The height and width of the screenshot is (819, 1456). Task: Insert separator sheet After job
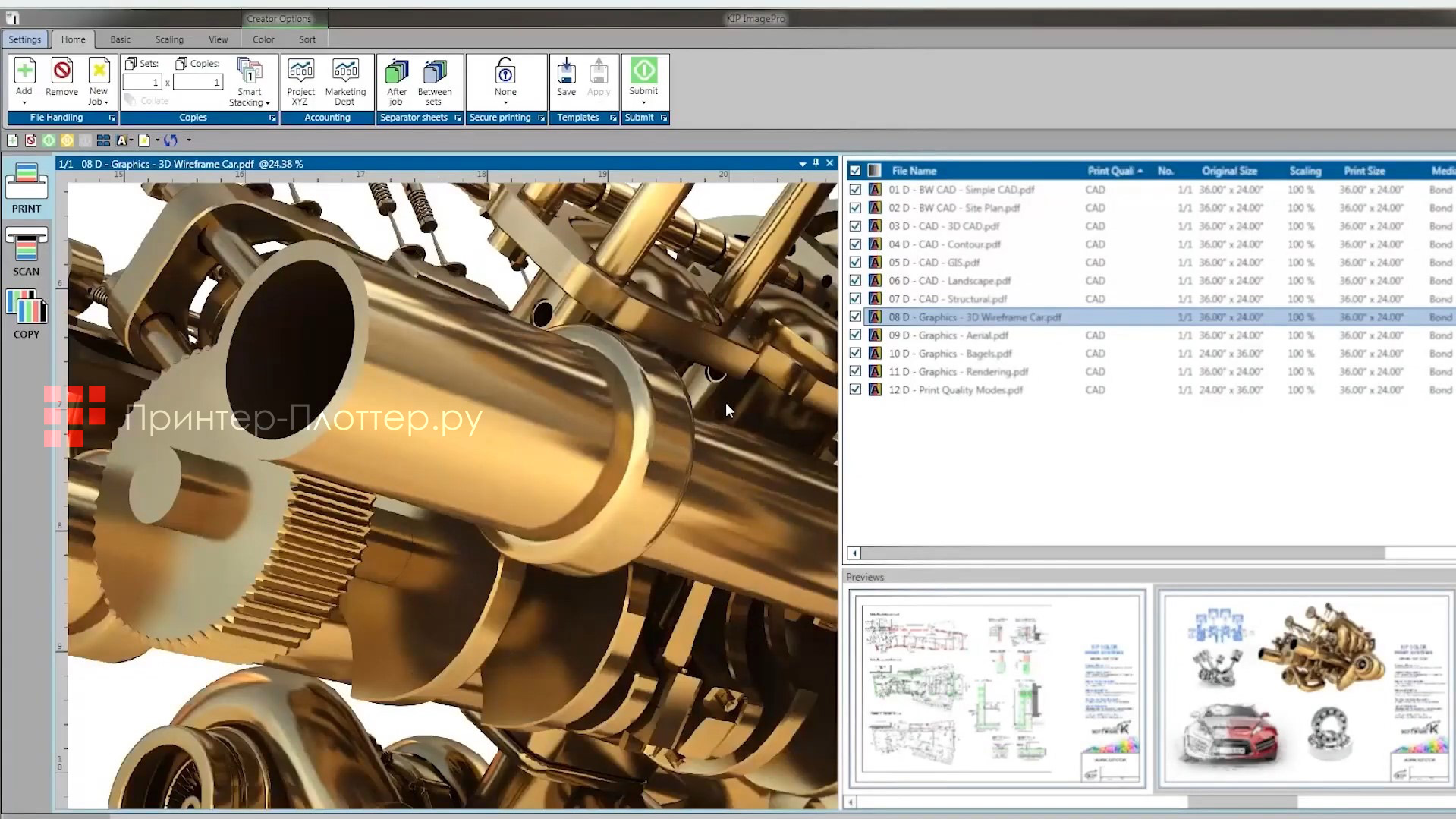[x=396, y=74]
